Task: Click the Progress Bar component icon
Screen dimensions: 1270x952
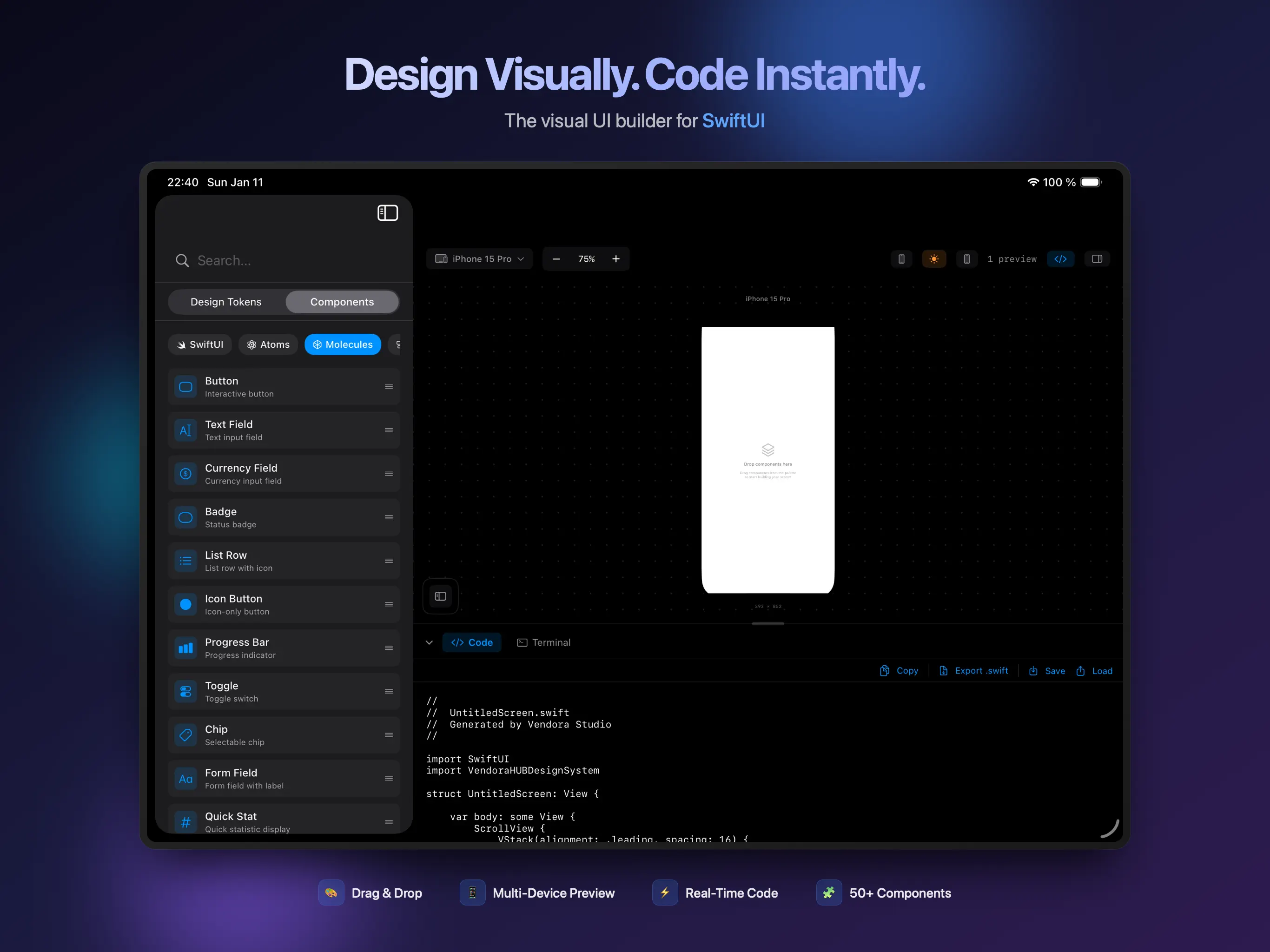Action: (185, 648)
